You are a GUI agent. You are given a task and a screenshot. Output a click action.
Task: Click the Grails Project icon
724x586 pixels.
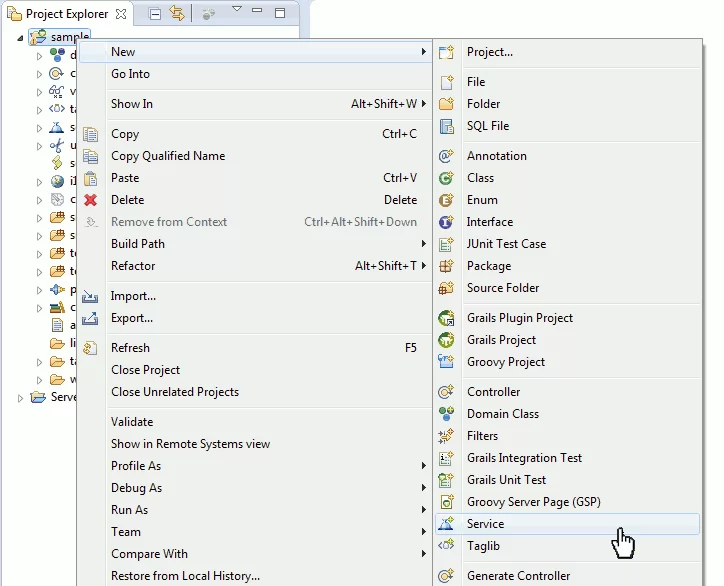(x=446, y=340)
